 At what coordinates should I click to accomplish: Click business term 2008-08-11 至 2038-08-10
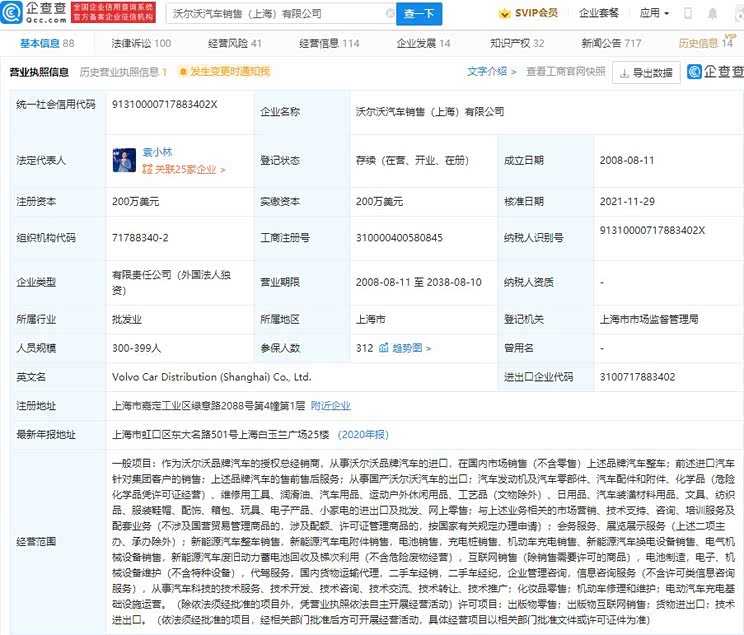(418, 282)
